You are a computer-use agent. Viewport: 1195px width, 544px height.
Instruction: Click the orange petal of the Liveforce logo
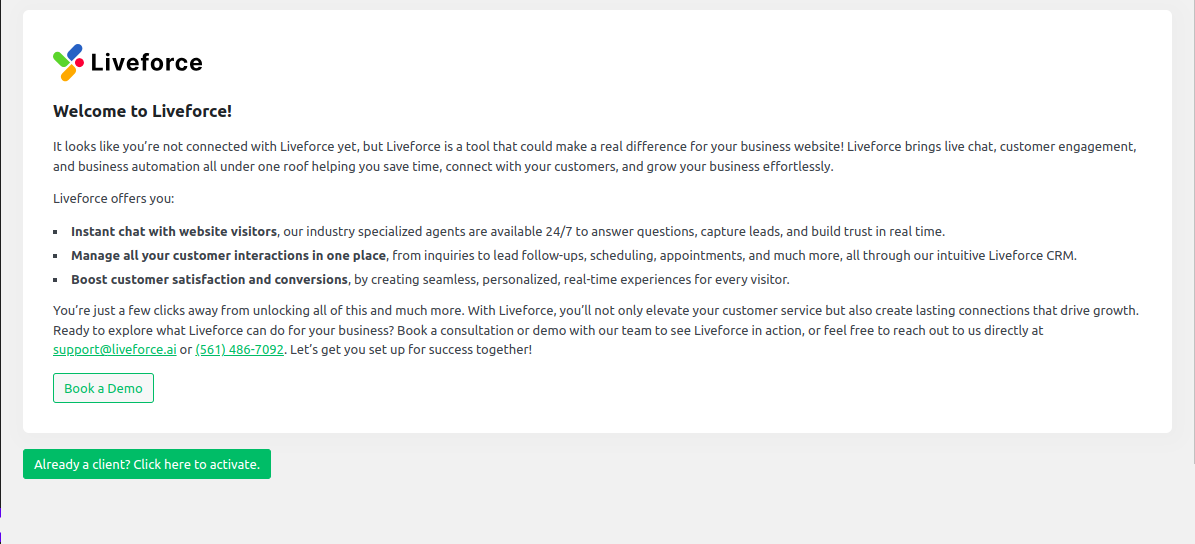coord(68,74)
